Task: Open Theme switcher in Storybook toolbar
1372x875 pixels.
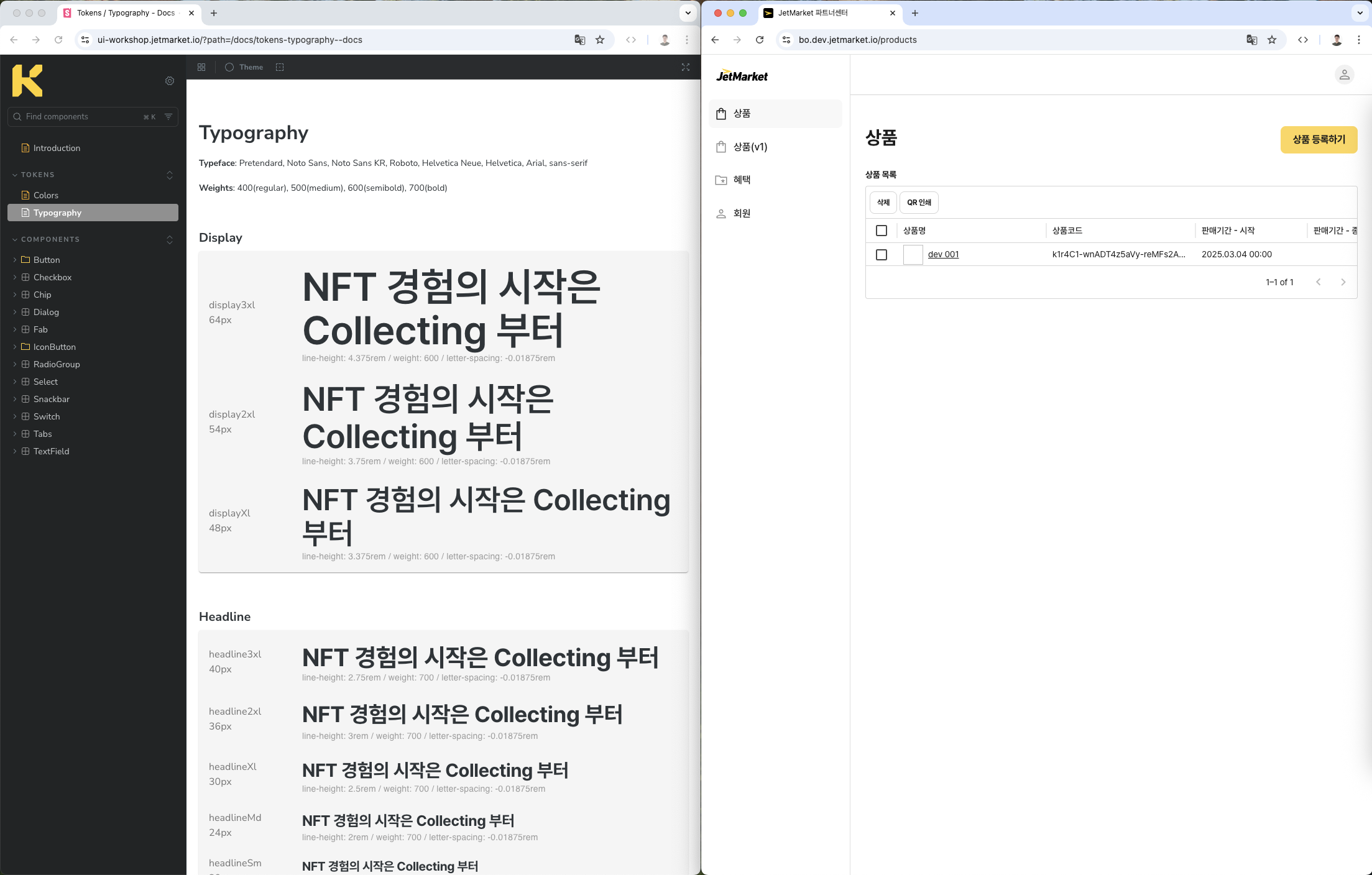Action: click(244, 67)
